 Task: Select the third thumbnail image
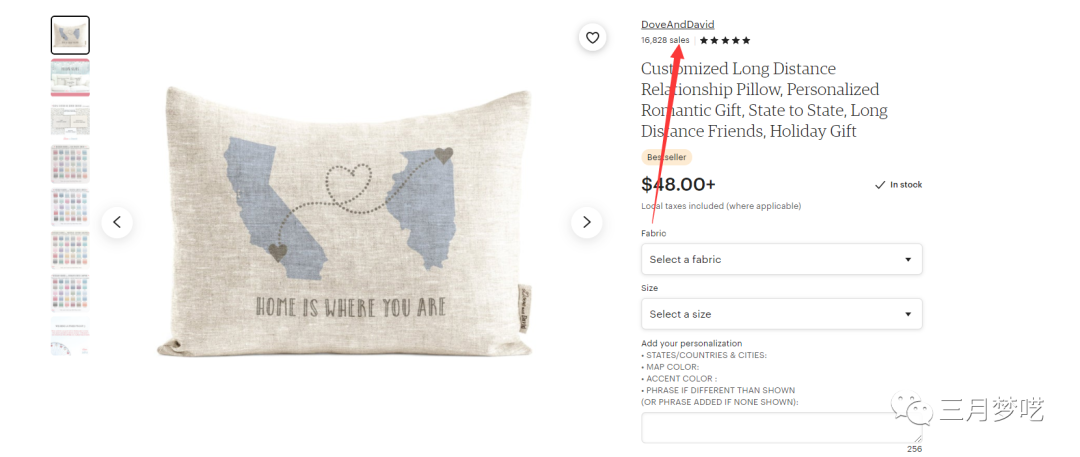pos(70,120)
